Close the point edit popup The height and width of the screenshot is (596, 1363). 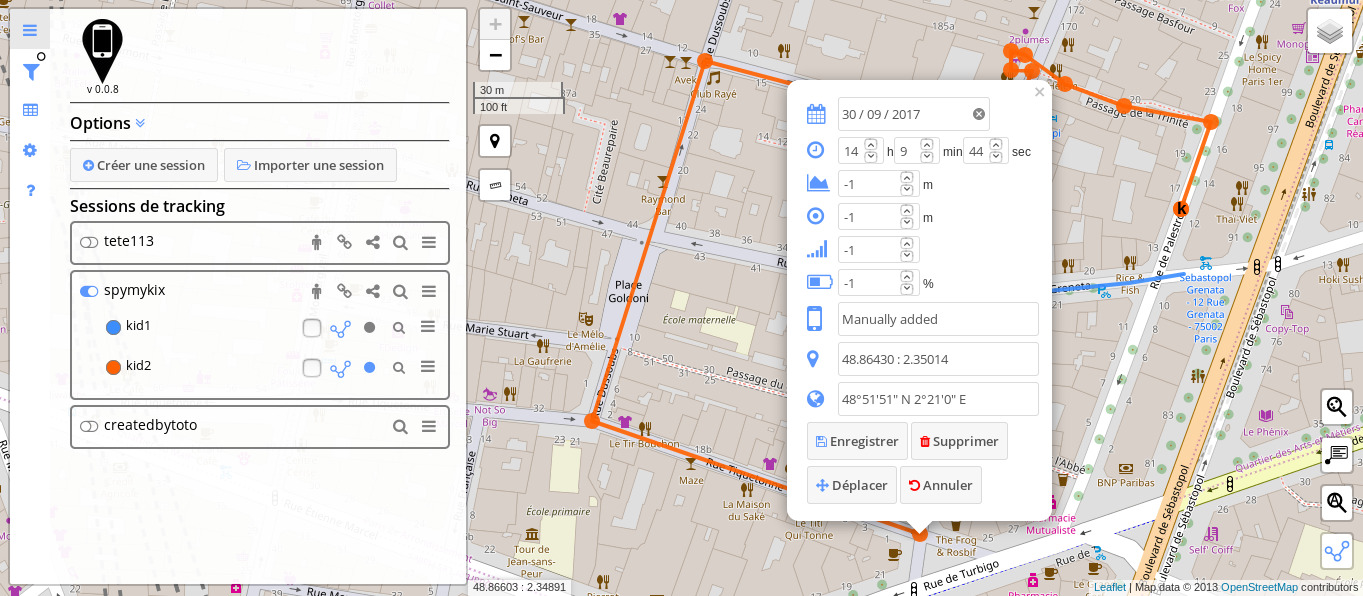(1039, 92)
